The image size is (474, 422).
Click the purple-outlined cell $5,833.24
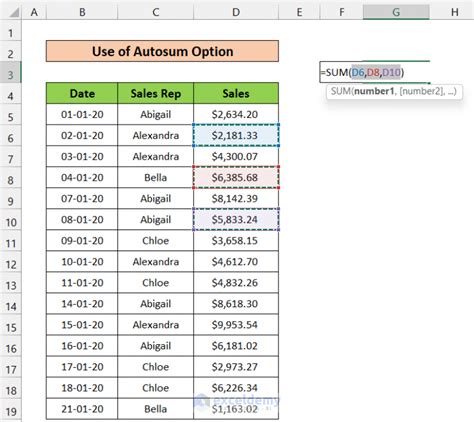[236, 219]
